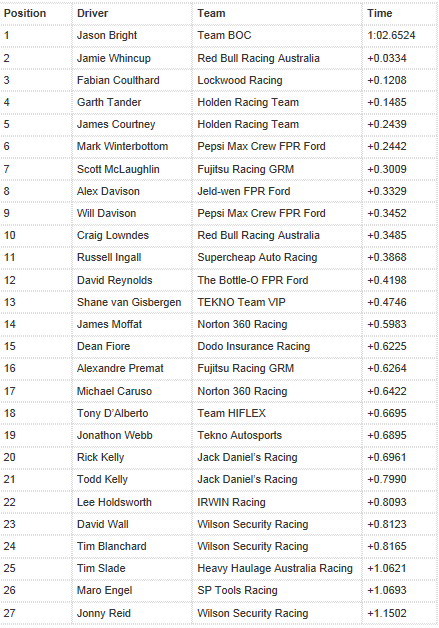
Task: Click the Driver column header
Action: point(93,13)
